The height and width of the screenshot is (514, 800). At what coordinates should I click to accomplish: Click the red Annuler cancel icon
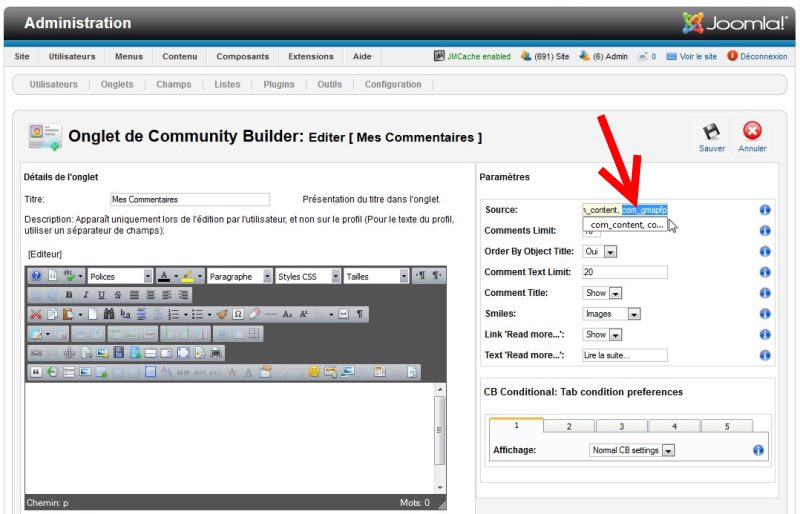click(752, 131)
